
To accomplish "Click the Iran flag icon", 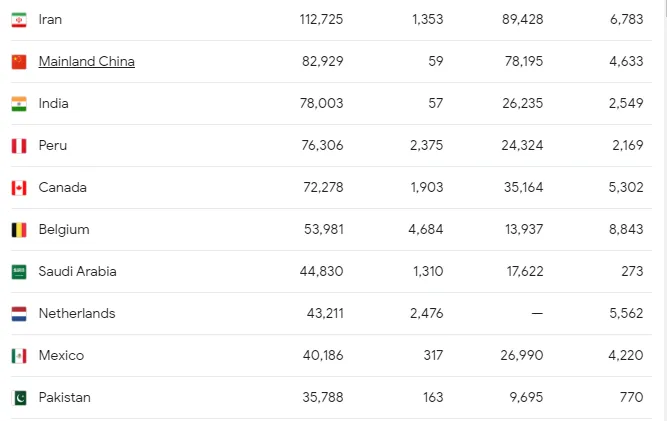I will [x=19, y=20].
